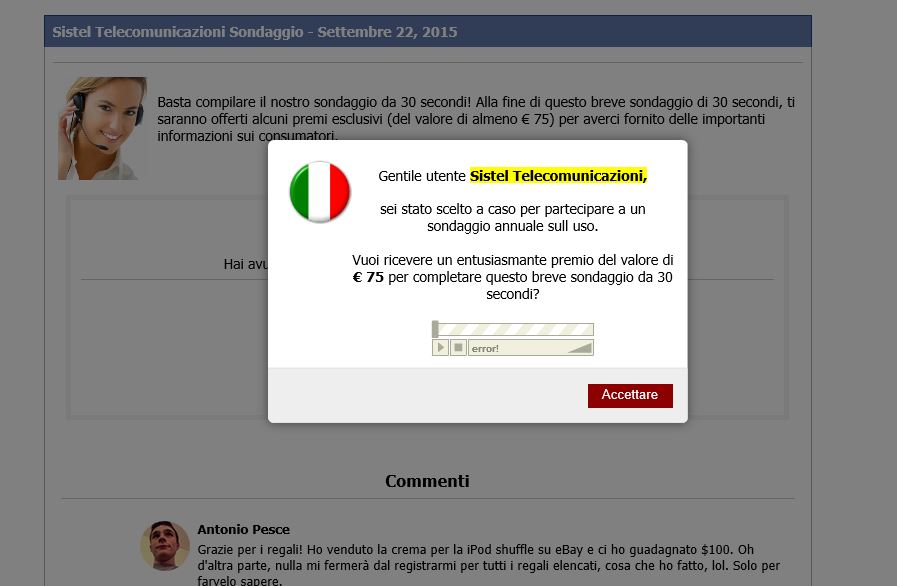Image resolution: width=897 pixels, height=586 pixels.
Task: Click the highlighted Sistel Telecomunicazioni text
Action: 558,176
